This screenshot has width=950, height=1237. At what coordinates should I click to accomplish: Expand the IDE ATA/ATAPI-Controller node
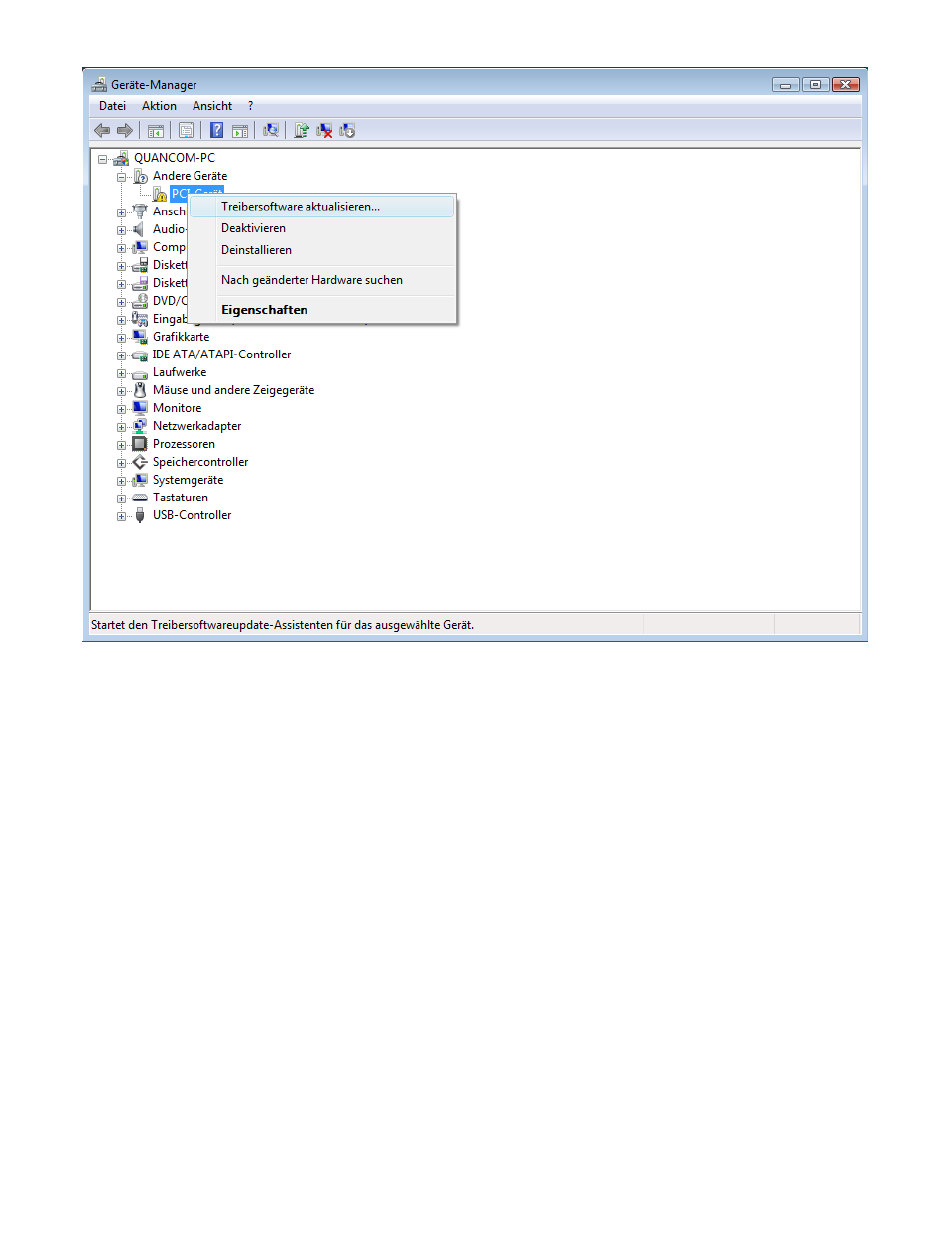[x=122, y=356]
